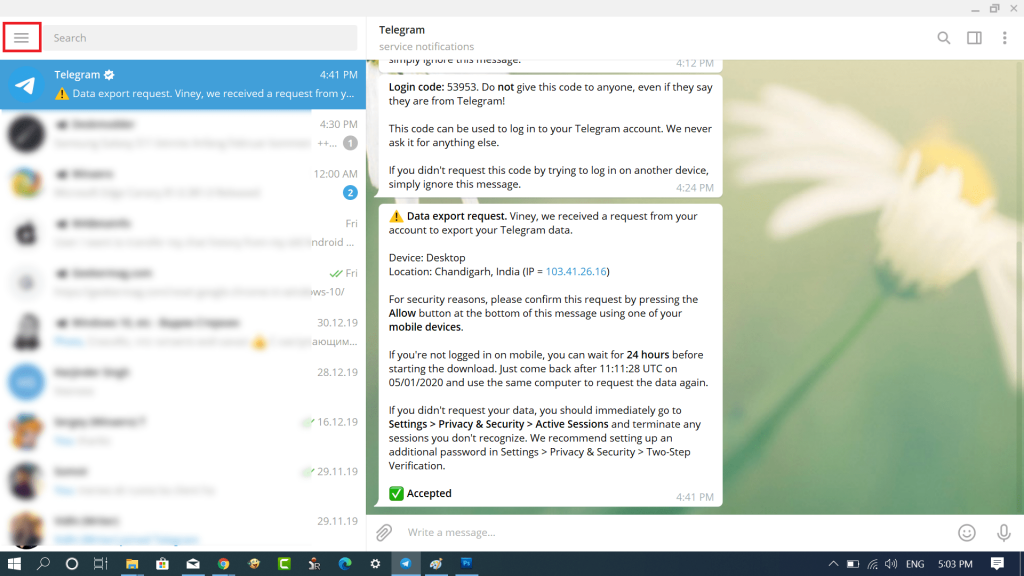
Task: Open the chat dated 30.12.19
Action: click(x=183, y=332)
